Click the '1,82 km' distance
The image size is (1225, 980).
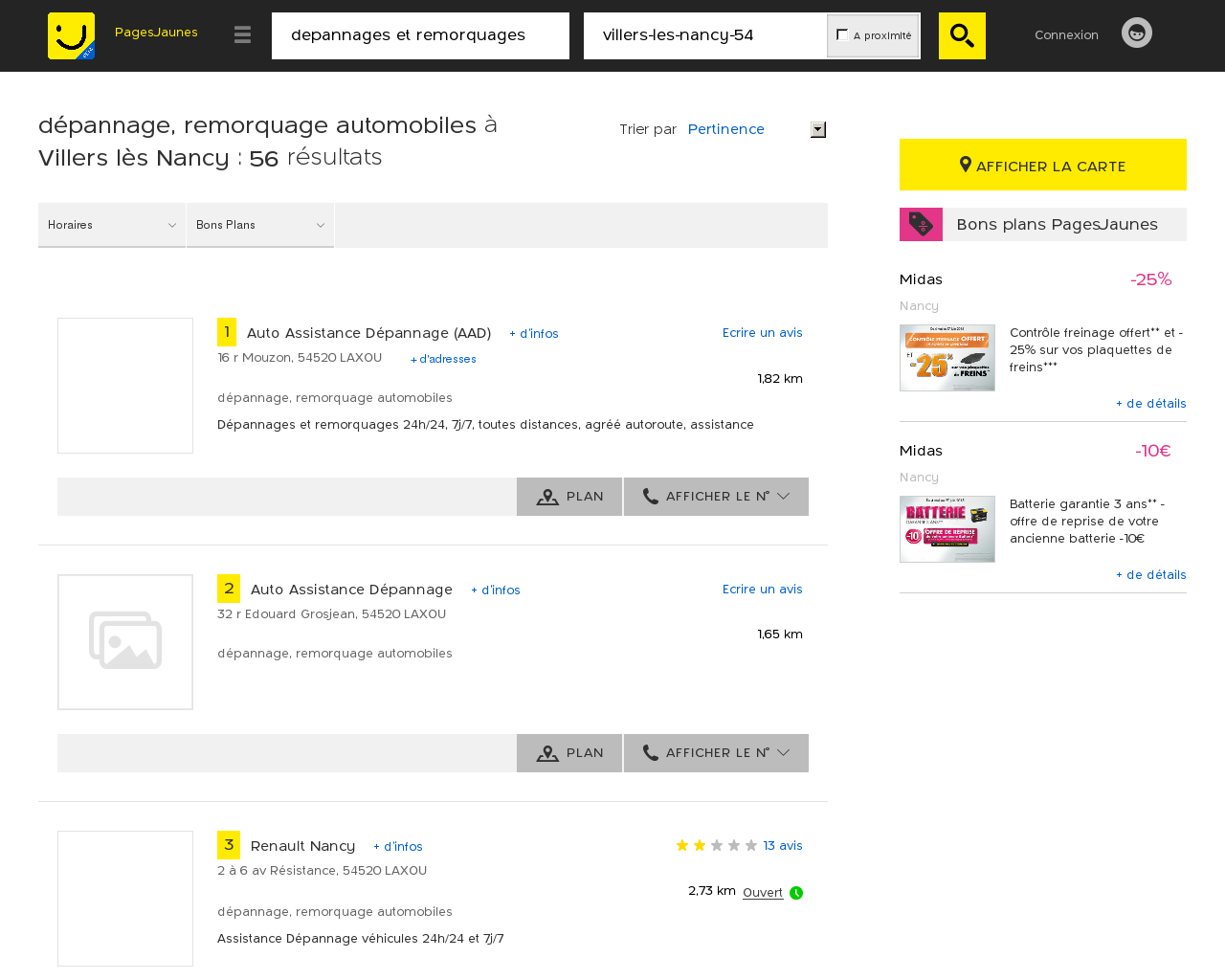pyautogui.click(x=780, y=379)
